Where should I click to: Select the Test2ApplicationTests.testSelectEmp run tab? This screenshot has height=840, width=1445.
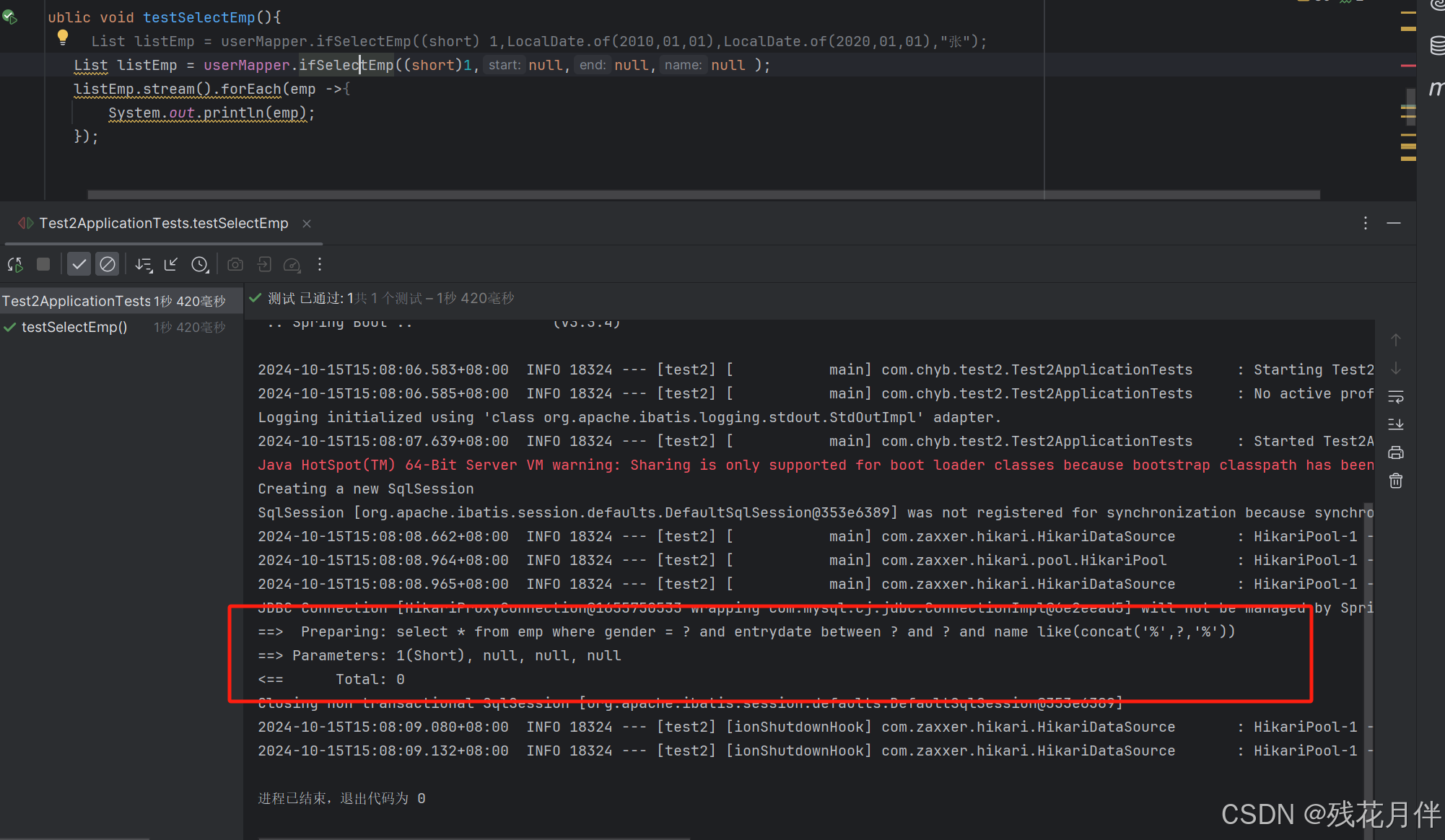(163, 224)
